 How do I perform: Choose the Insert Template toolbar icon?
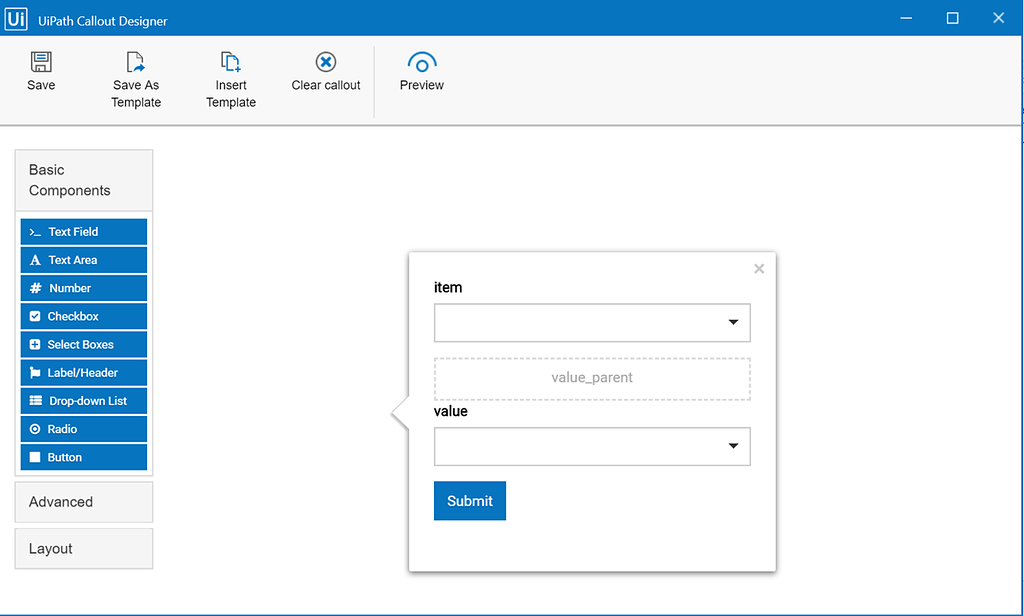[x=231, y=62]
